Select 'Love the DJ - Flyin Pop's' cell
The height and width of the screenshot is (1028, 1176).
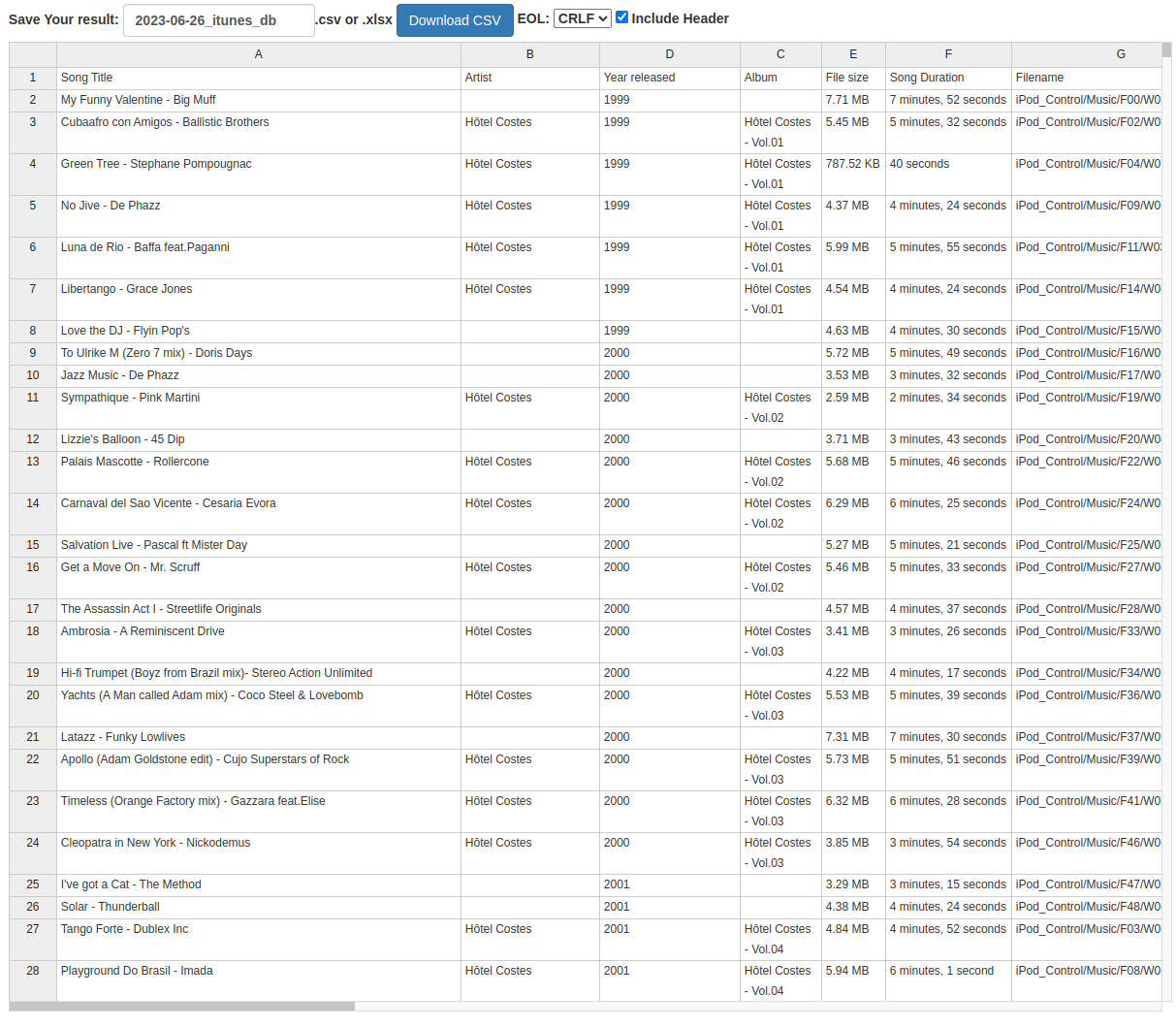259,332
